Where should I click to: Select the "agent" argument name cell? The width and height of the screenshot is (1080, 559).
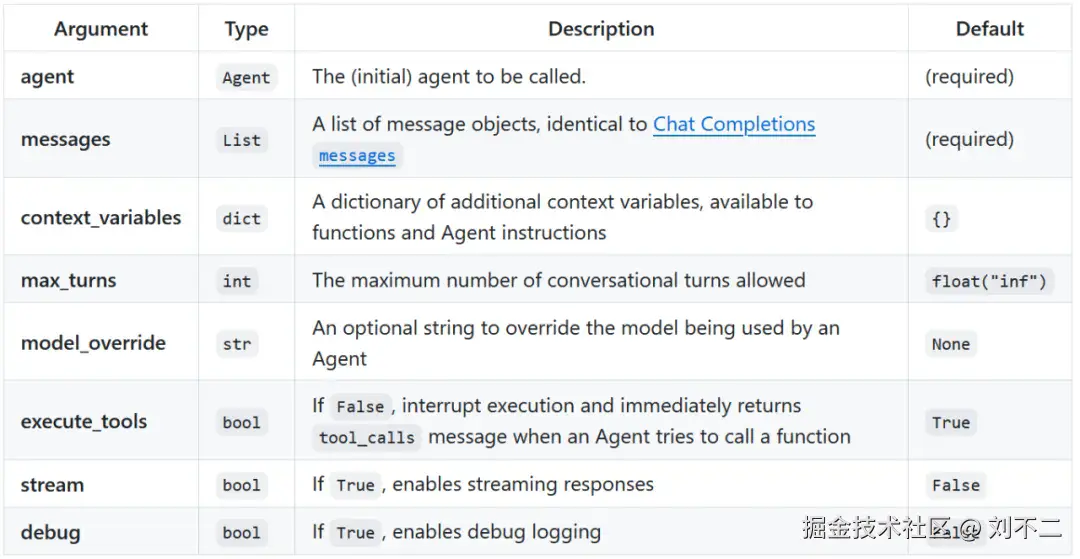[x=47, y=77]
